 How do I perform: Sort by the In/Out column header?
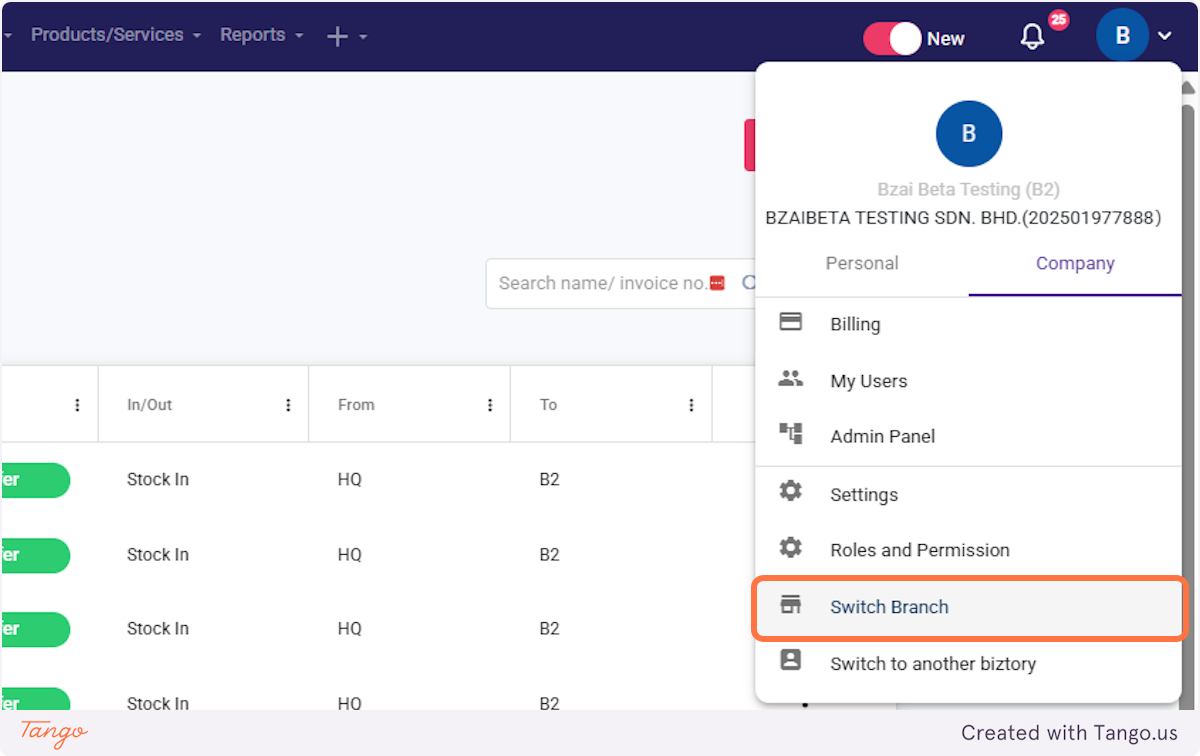[150, 405]
